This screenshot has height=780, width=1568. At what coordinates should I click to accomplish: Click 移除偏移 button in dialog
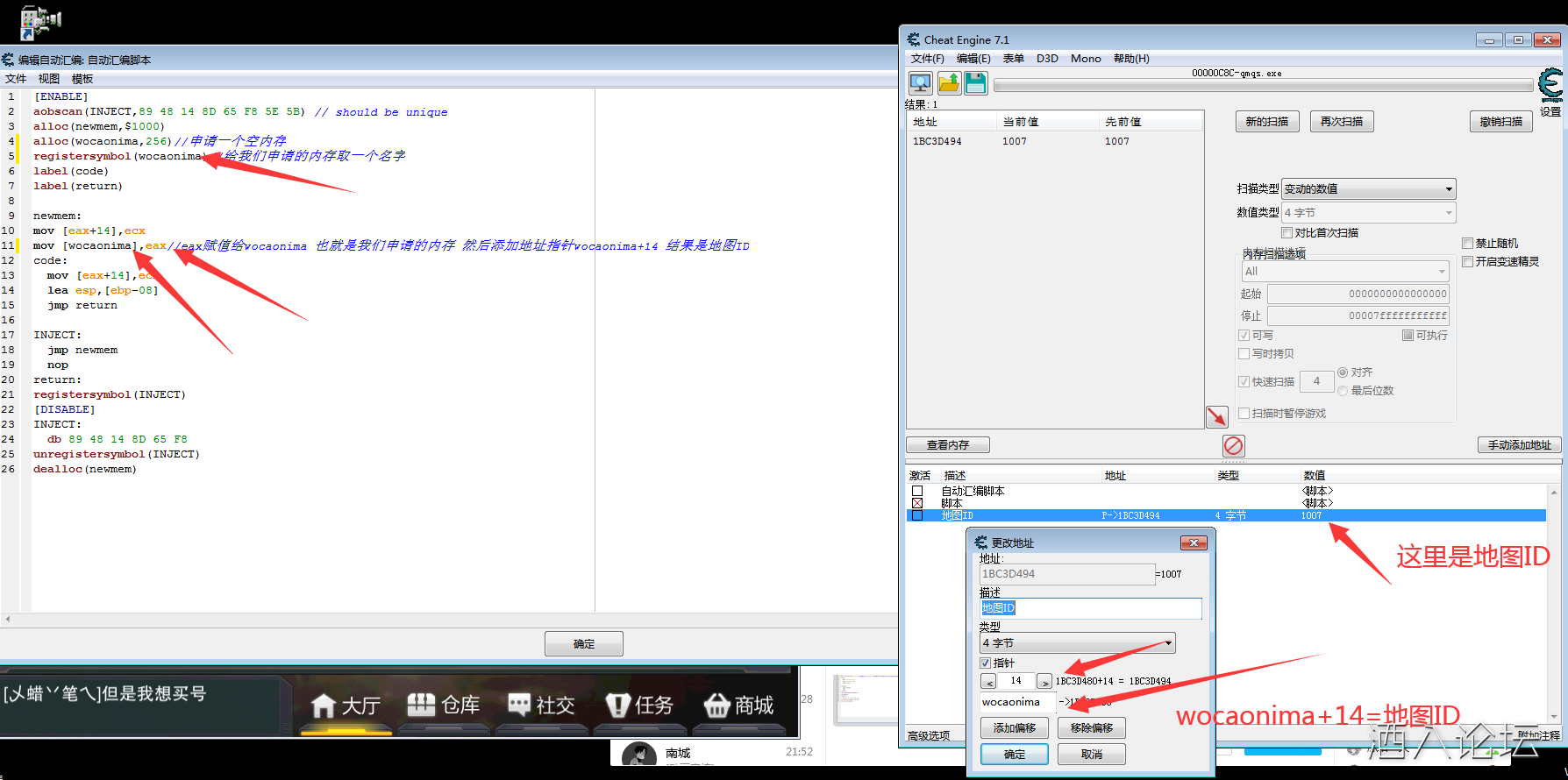pos(1092,728)
